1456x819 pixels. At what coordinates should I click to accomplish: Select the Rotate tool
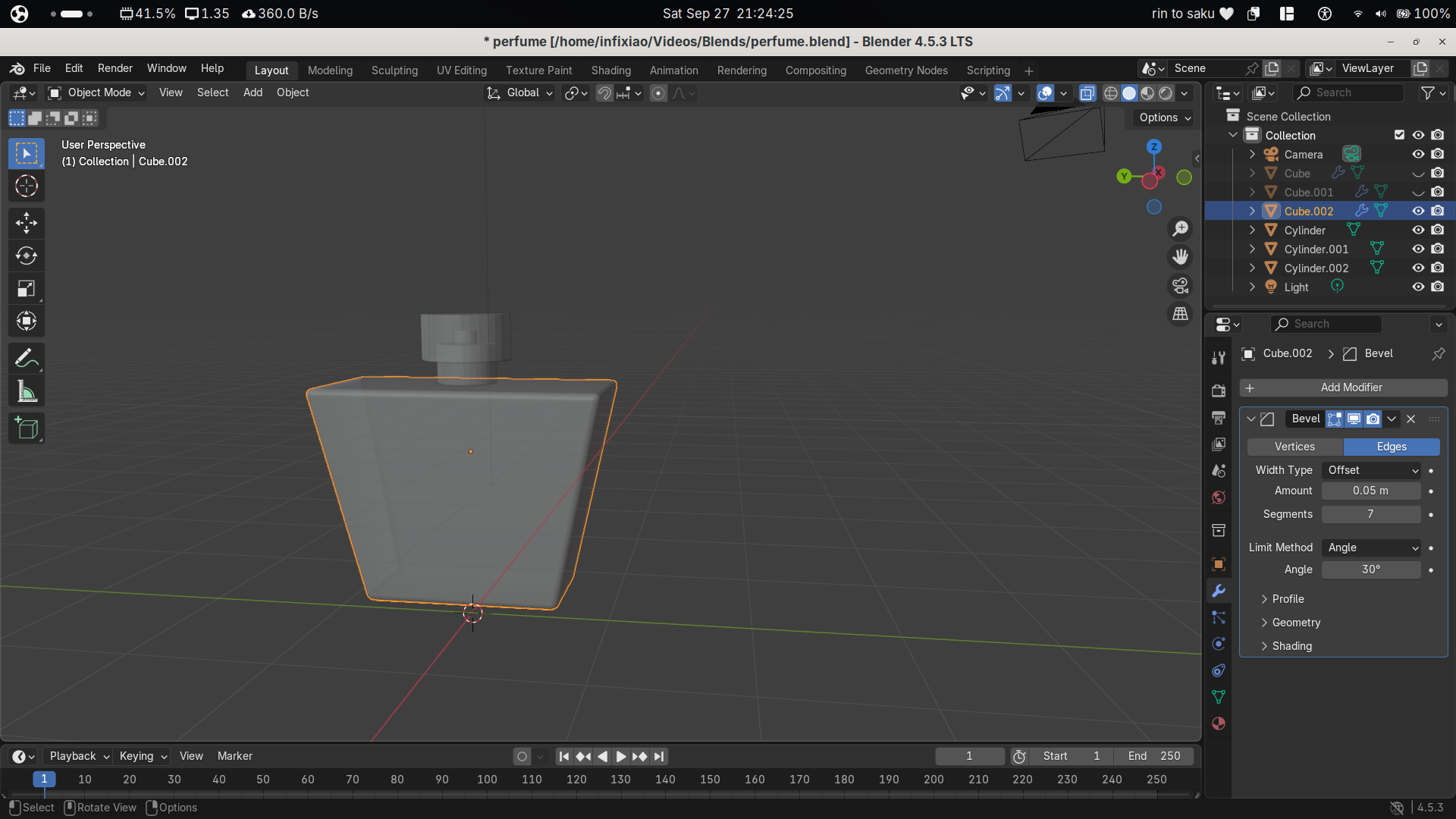[27, 256]
